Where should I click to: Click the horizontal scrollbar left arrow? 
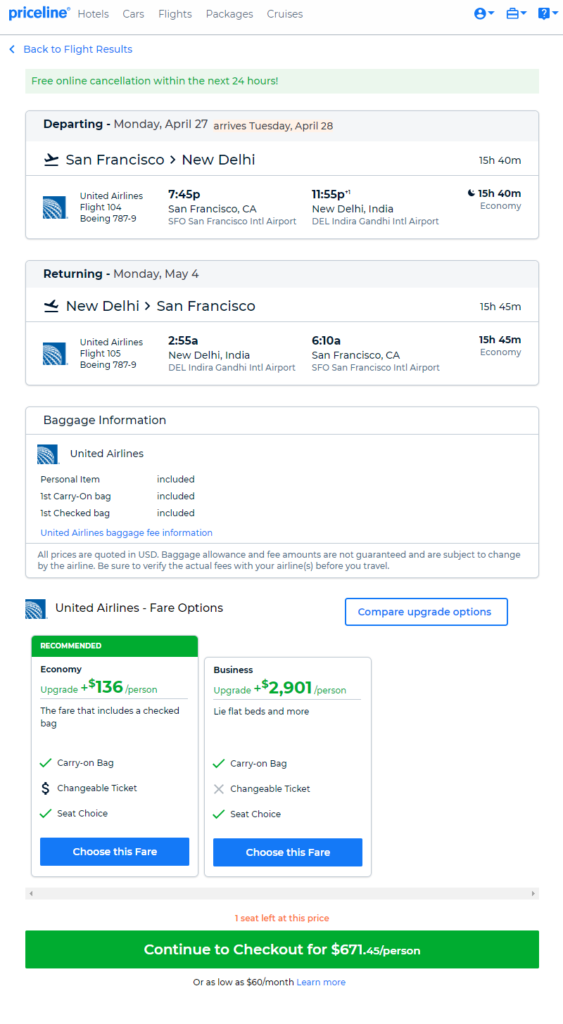pyautogui.click(x=31, y=893)
